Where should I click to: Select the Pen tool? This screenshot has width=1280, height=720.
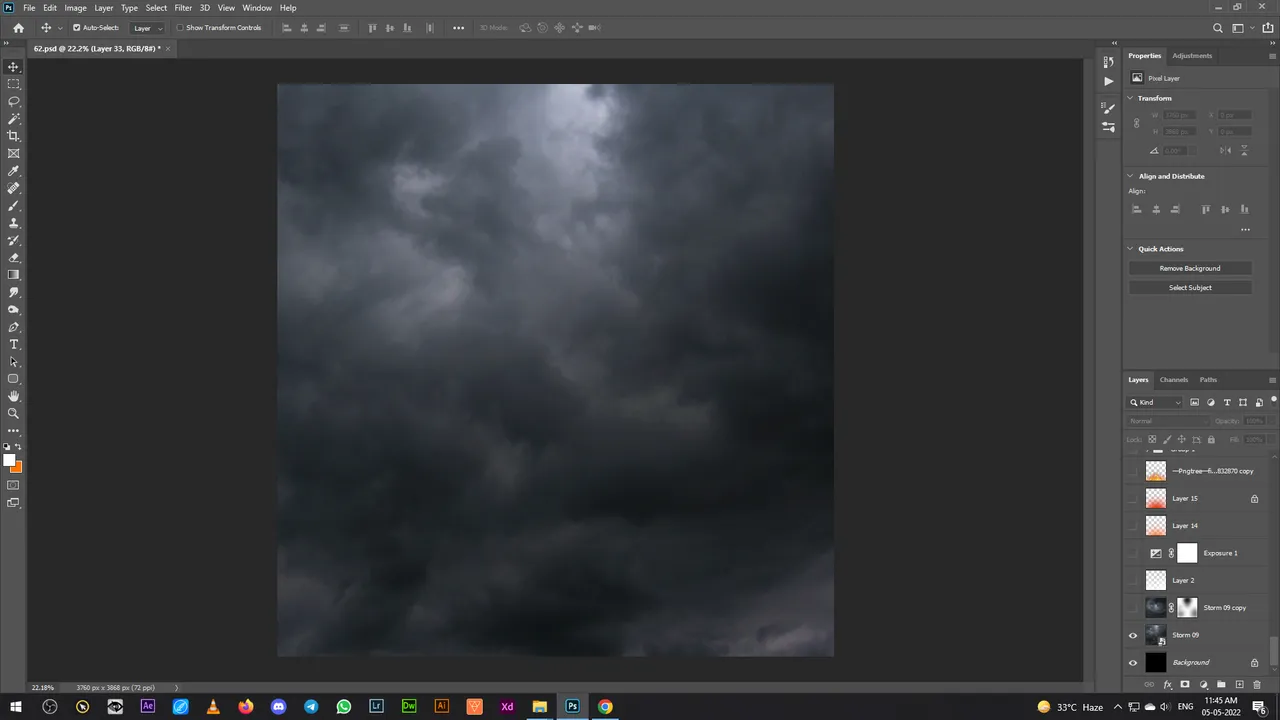tap(13, 327)
